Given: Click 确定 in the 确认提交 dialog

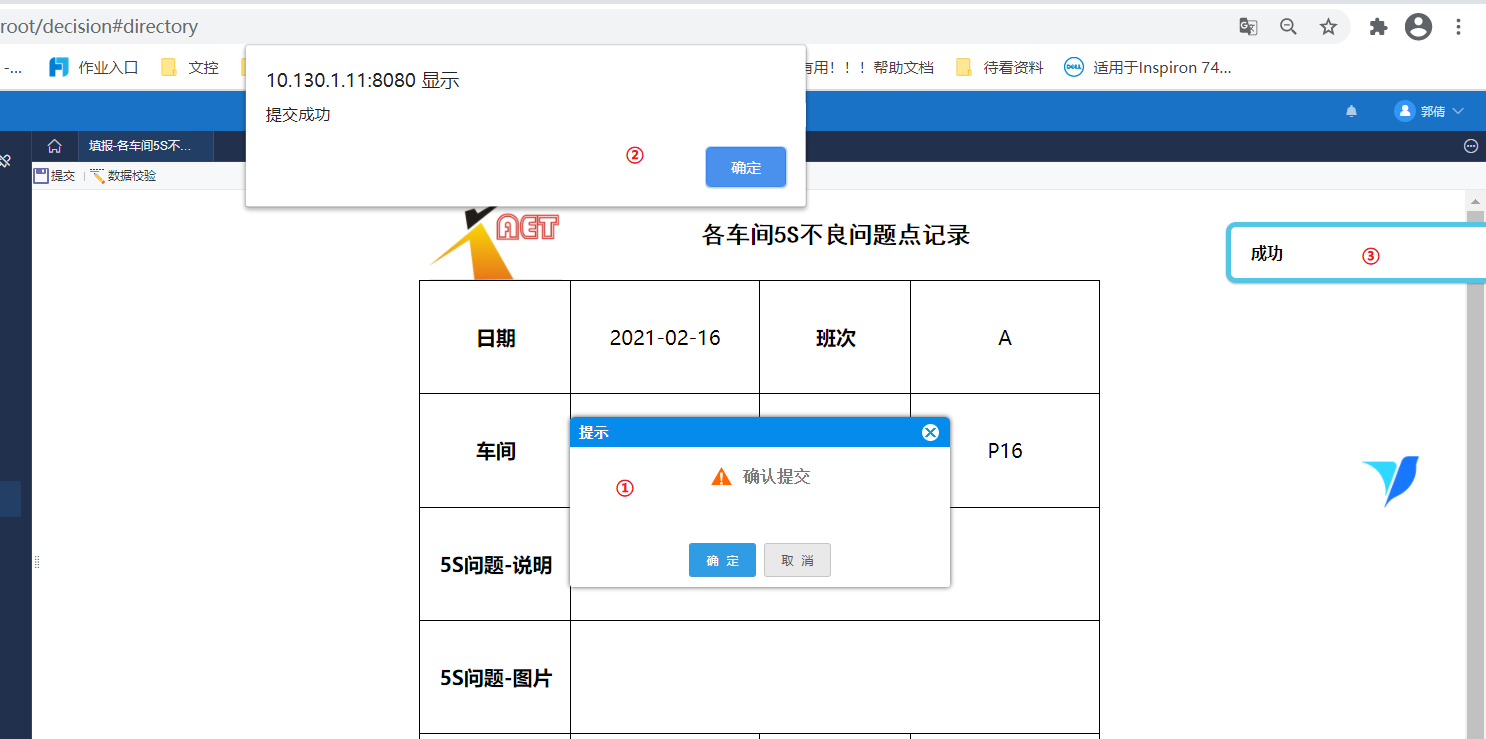Looking at the screenshot, I should click(722, 560).
